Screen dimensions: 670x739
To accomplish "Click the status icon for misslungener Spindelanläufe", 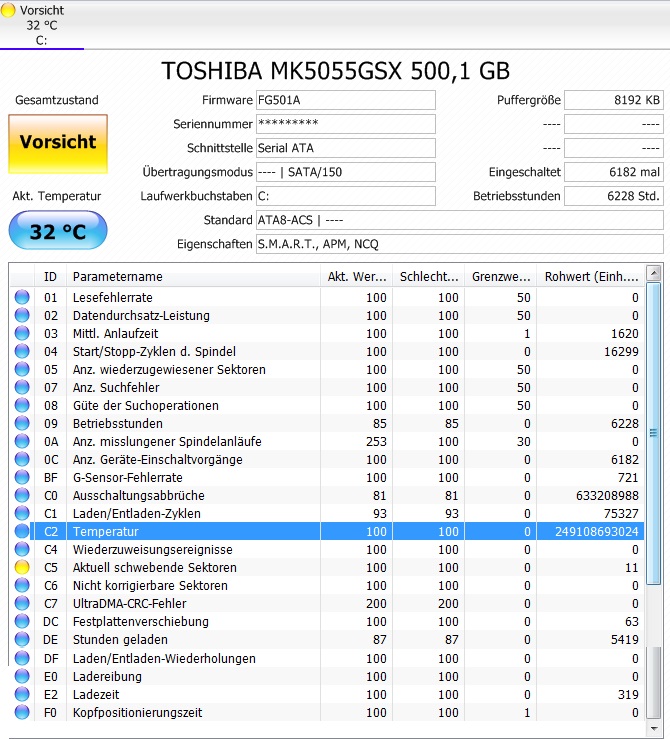I will point(22,442).
